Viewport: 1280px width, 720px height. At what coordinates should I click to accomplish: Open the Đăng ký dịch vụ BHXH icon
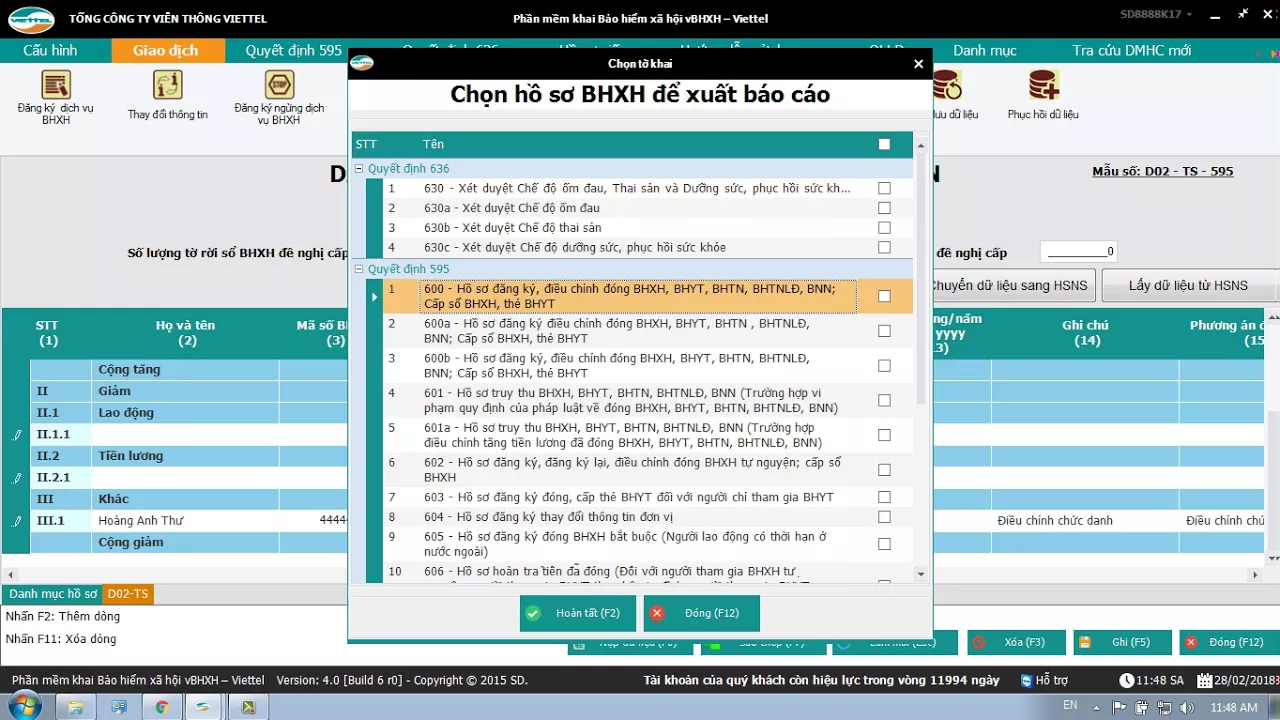(56, 85)
